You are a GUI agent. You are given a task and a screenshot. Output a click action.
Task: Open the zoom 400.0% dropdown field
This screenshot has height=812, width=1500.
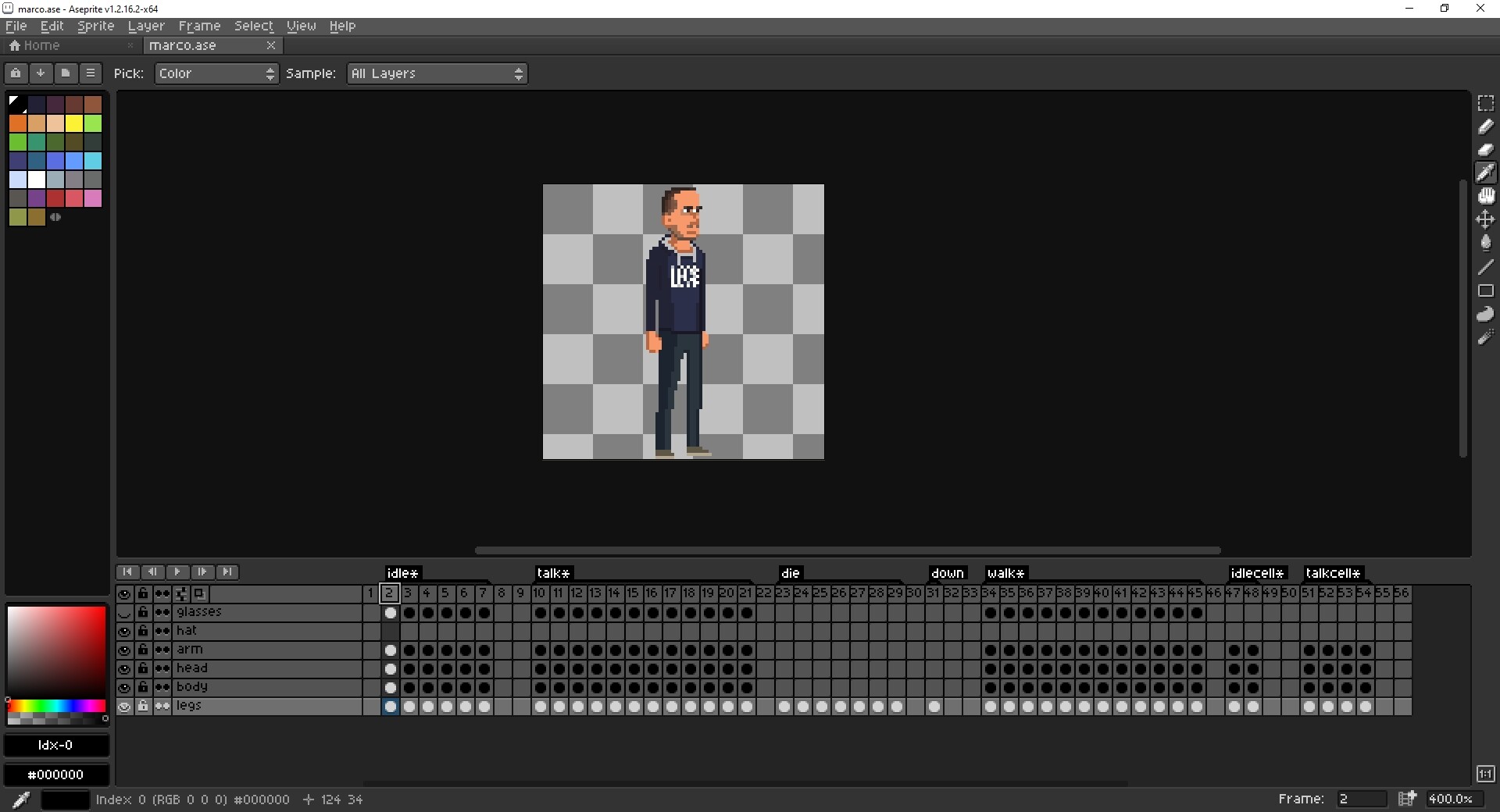click(1450, 799)
